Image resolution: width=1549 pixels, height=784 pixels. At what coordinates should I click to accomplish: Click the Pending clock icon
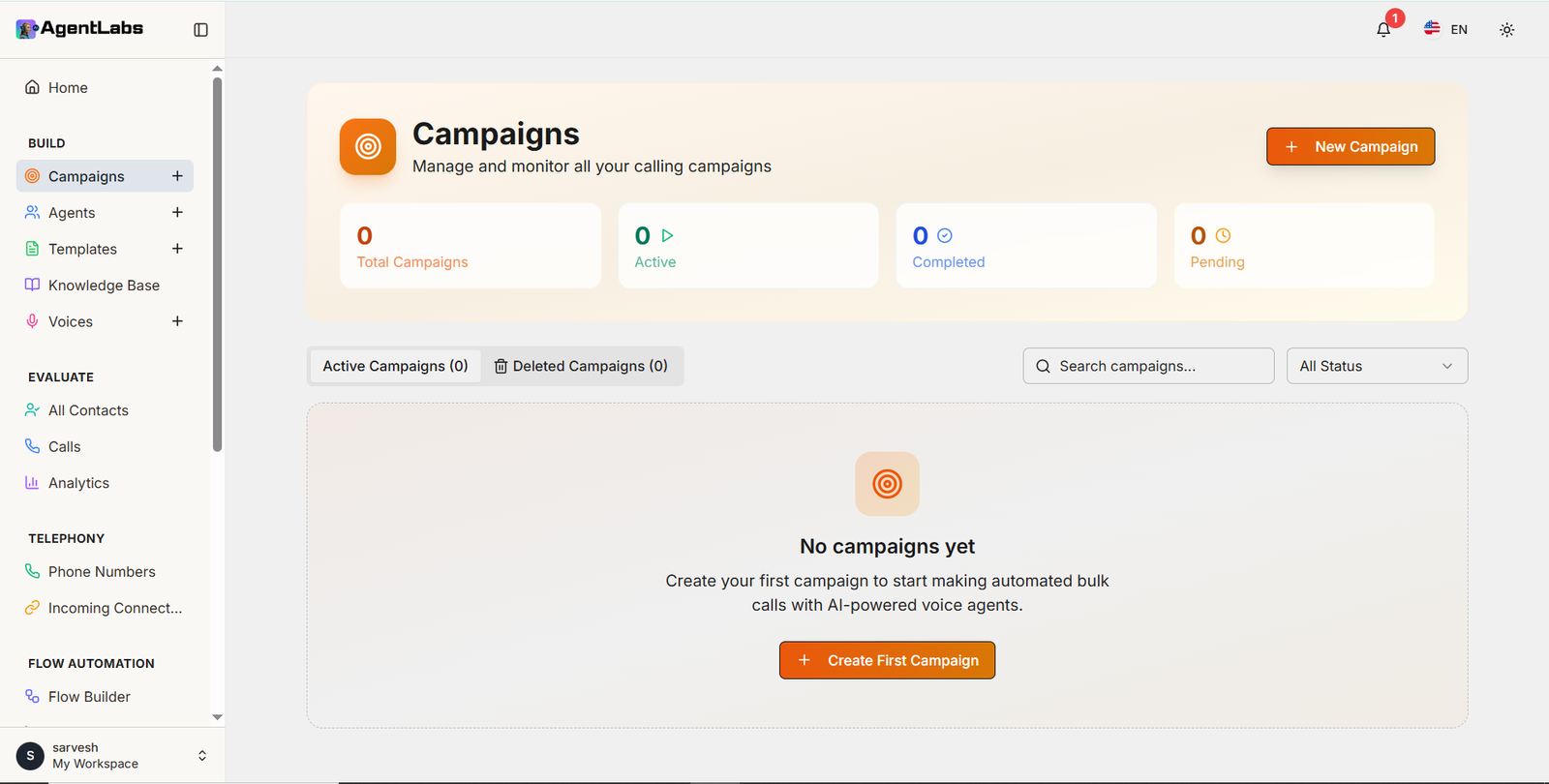[1223, 235]
